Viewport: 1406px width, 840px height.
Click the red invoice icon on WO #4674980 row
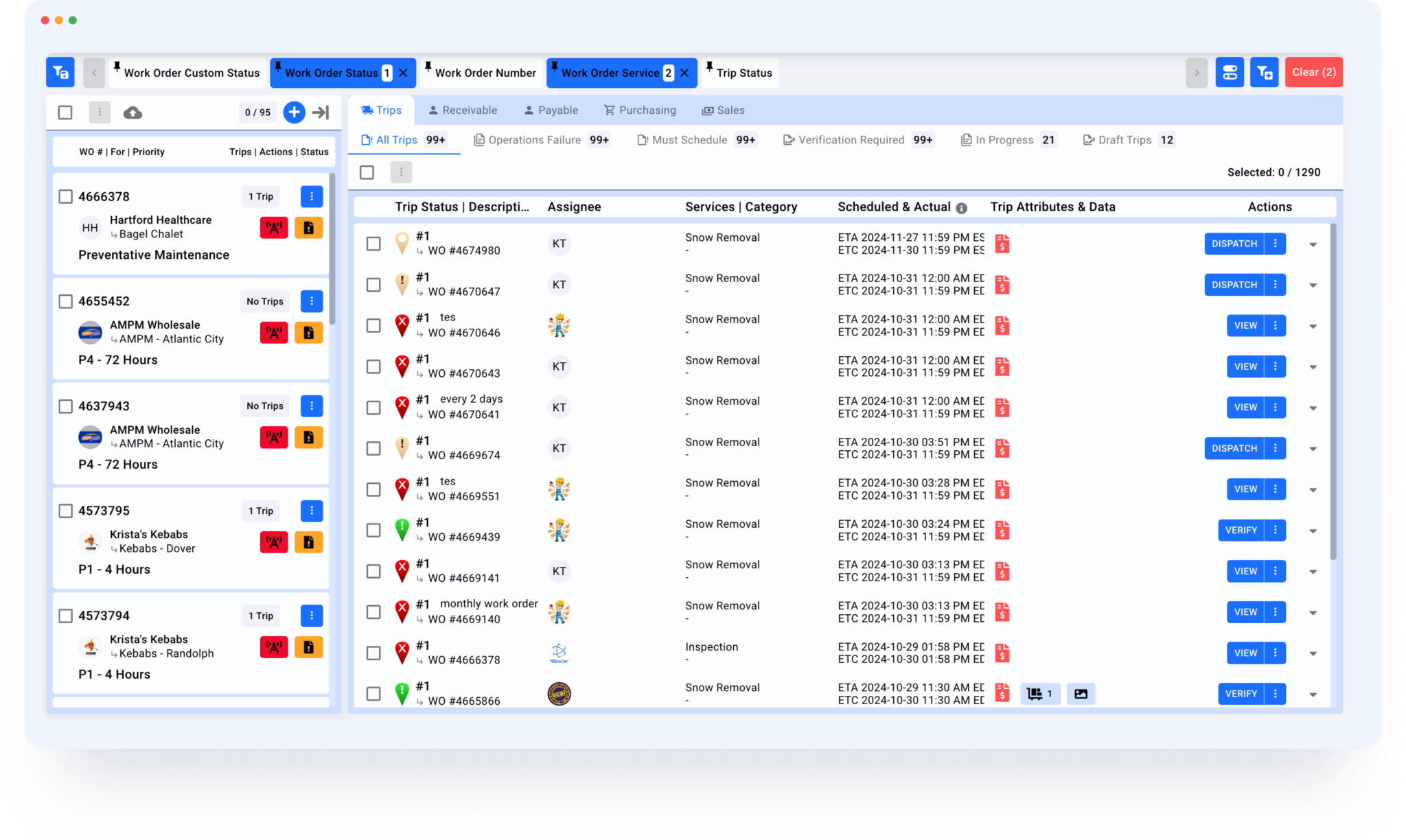(1002, 243)
